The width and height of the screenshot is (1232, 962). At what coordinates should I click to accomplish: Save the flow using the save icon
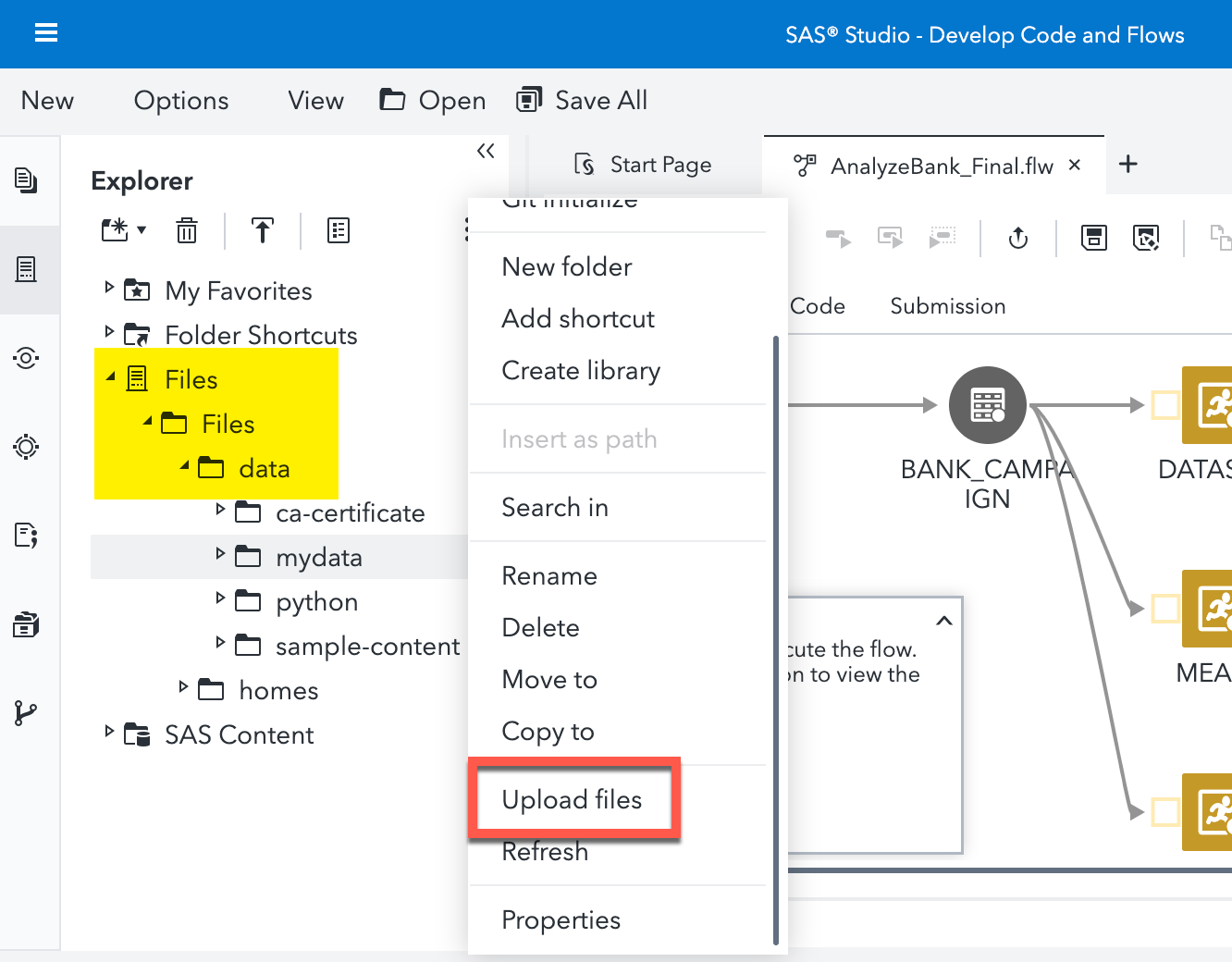[x=1094, y=238]
